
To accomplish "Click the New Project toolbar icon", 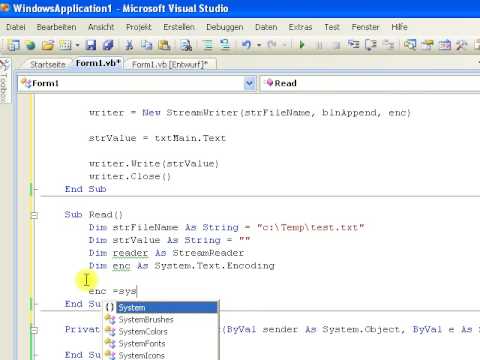I will [x=13, y=45].
